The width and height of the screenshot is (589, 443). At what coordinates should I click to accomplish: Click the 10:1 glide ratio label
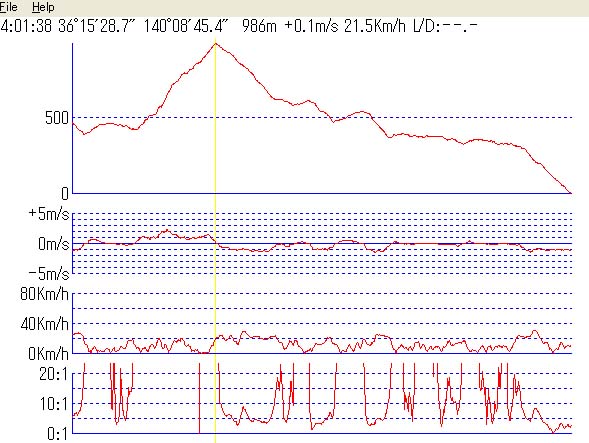click(54, 404)
